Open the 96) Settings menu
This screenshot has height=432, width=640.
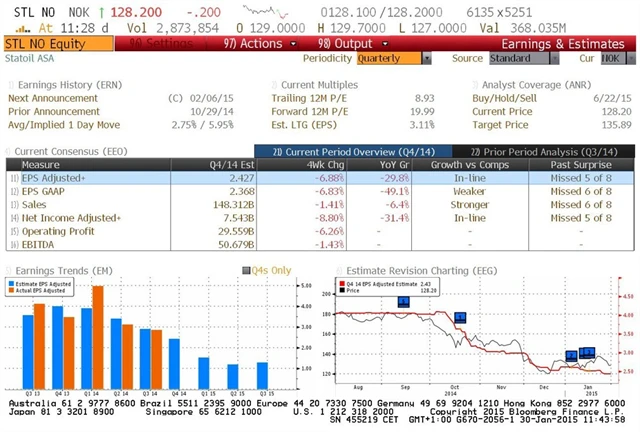point(165,44)
